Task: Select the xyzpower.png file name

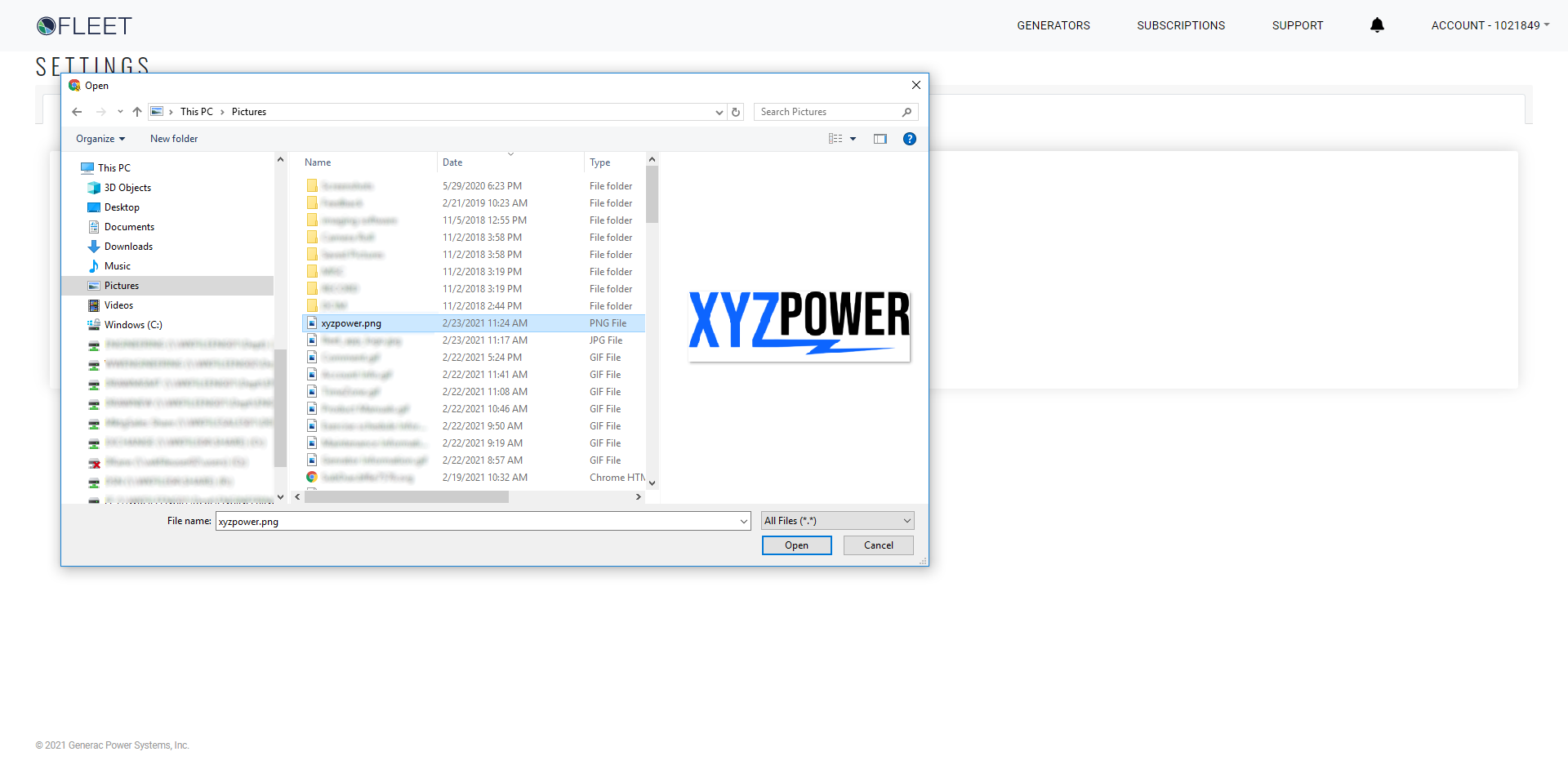Action: 351,323
